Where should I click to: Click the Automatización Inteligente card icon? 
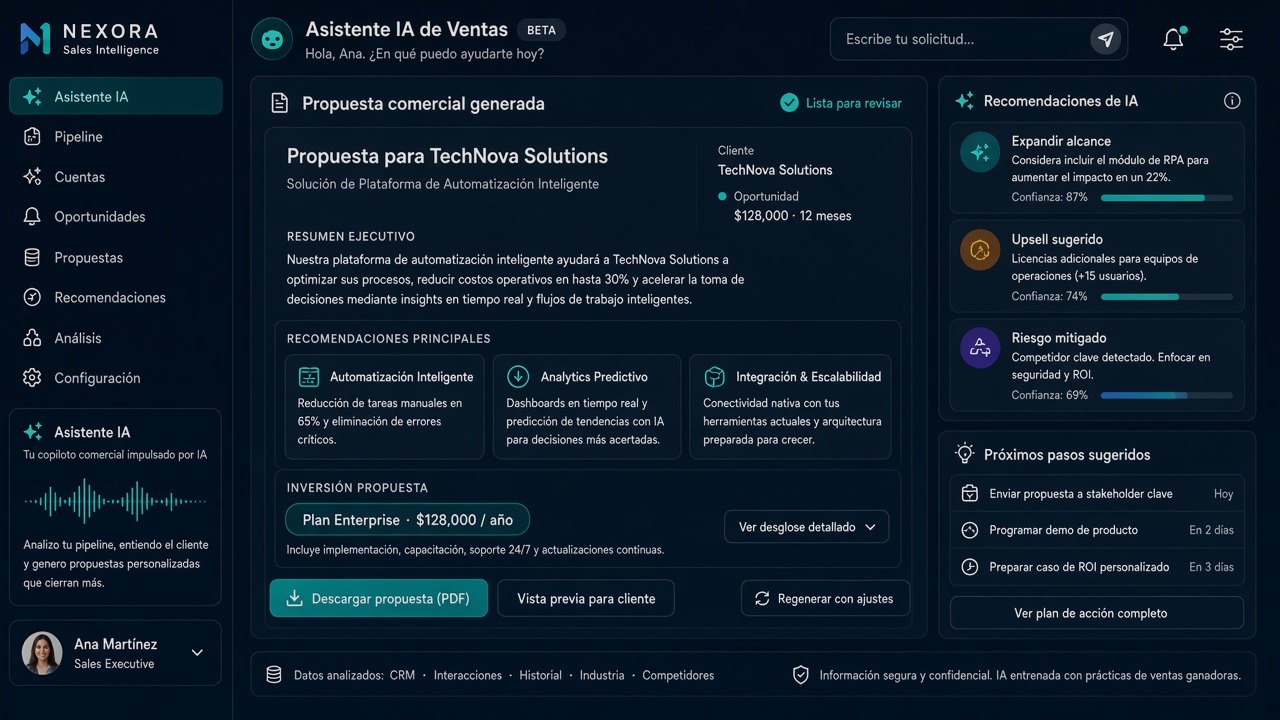pyautogui.click(x=309, y=377)
